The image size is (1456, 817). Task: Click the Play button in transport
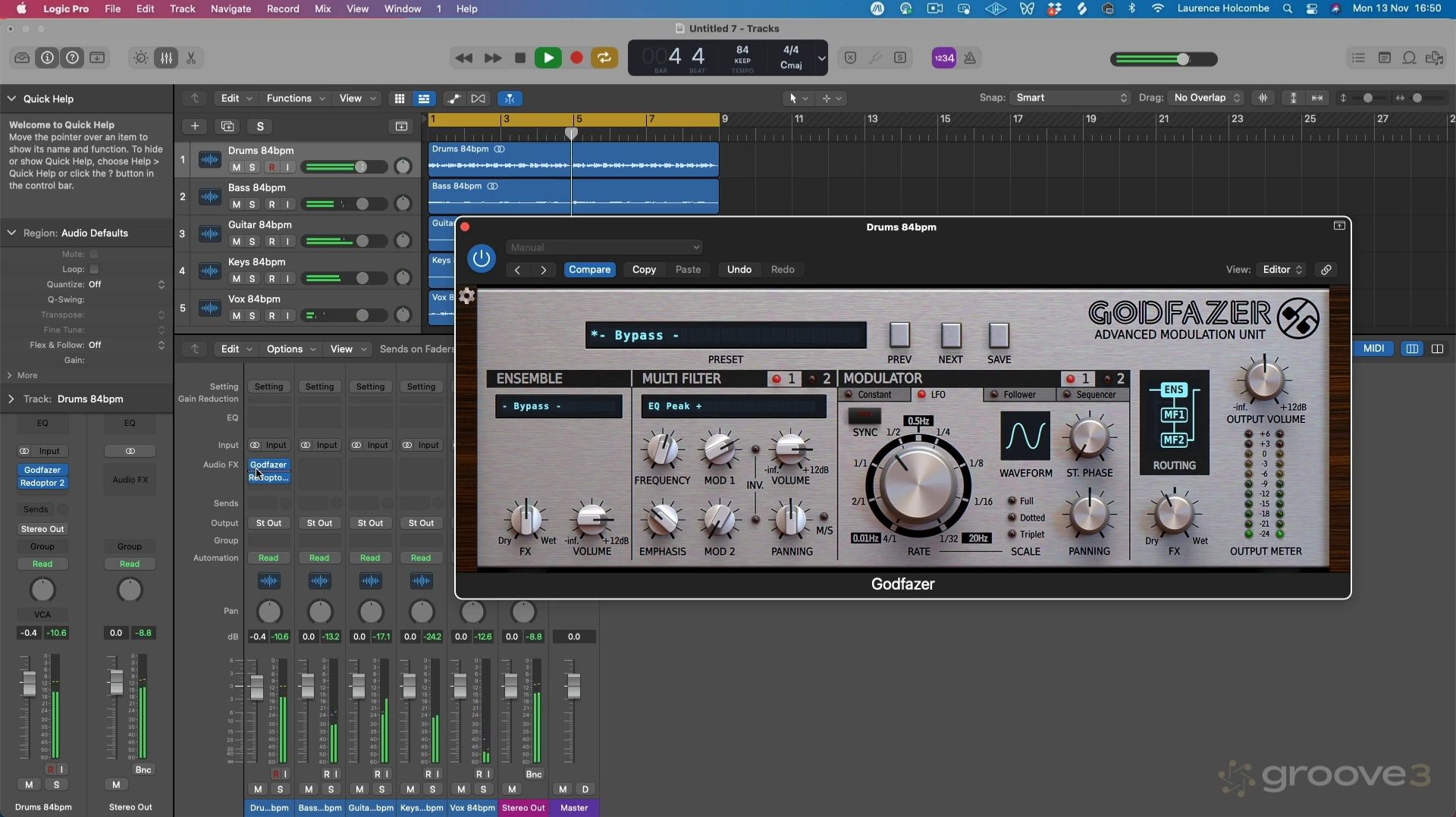click(548, 58)
